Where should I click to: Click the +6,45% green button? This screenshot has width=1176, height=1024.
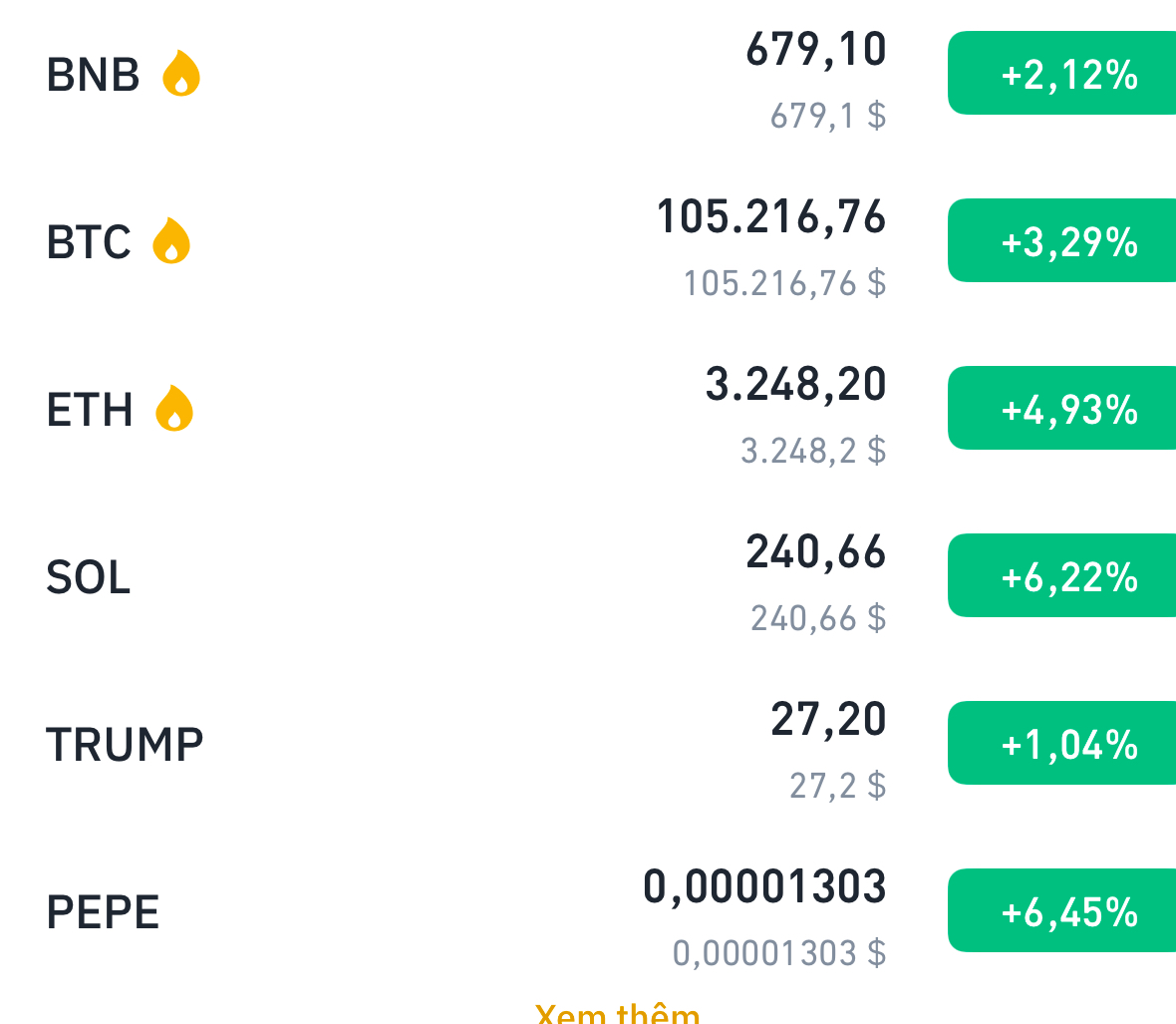tap(1066, 911)
